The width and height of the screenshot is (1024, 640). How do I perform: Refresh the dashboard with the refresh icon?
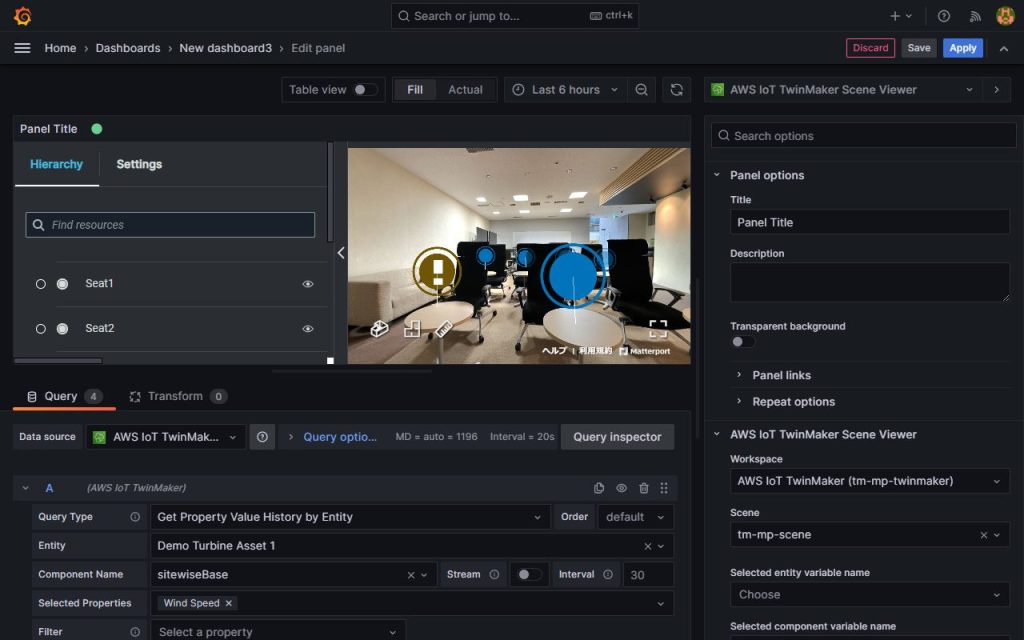[x=677, y=89]
